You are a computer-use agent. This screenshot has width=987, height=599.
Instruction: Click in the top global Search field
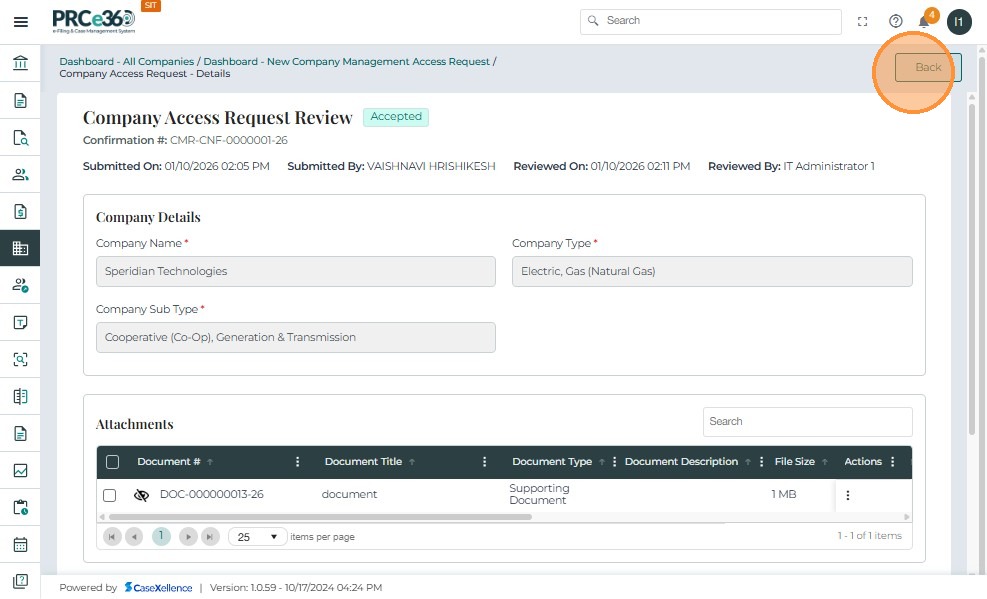coord(711,21)
